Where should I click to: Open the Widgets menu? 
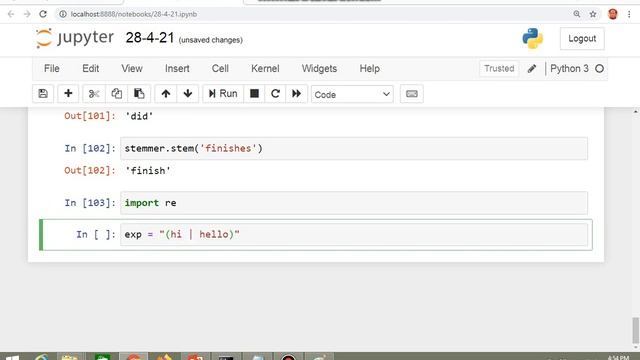click(319, 69)
